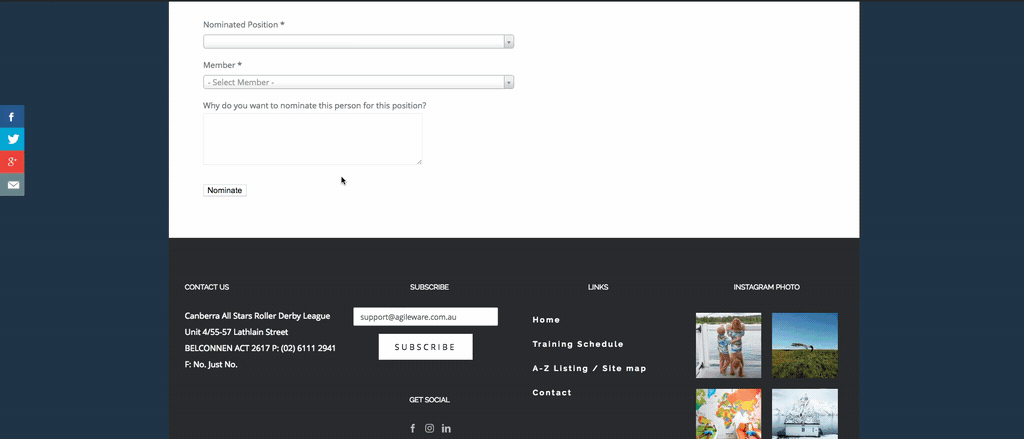
Task: Open the LinkedIn icon under Get Social
Action: coord(446,428)
